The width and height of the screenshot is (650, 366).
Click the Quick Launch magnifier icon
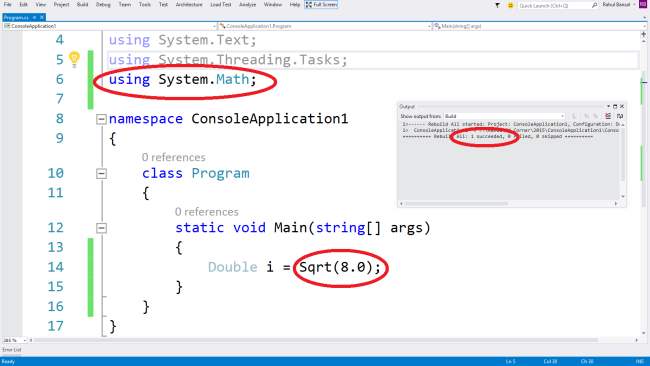coord(594,5)
